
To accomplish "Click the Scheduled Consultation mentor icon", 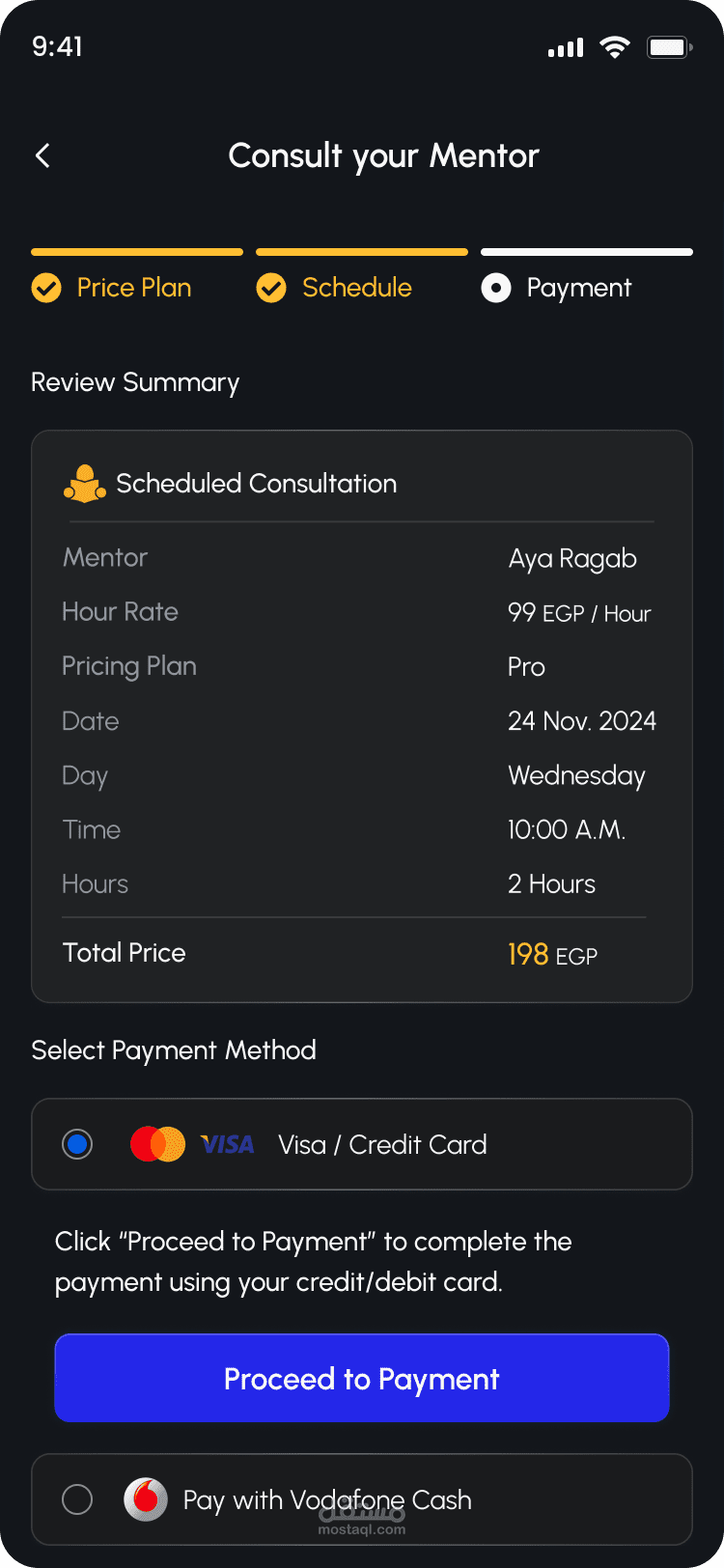I will pos(85,484).
